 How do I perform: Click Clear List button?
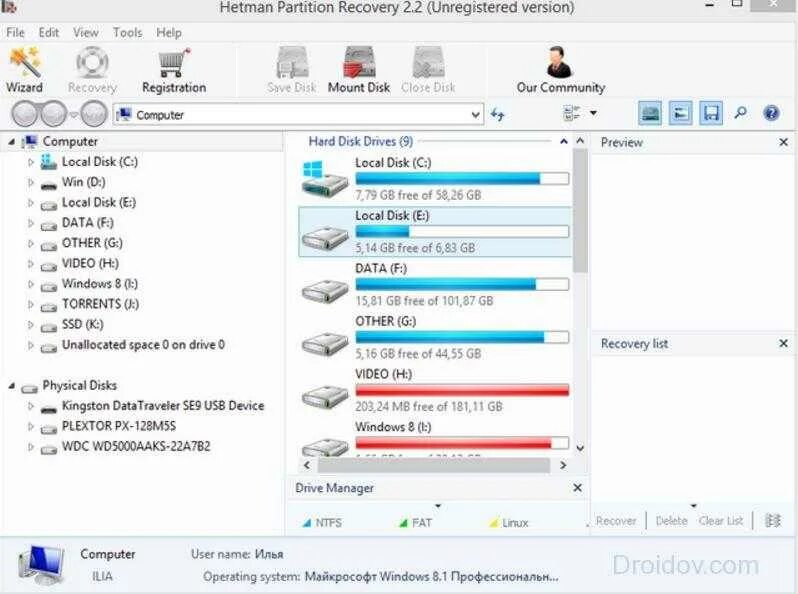721,521
